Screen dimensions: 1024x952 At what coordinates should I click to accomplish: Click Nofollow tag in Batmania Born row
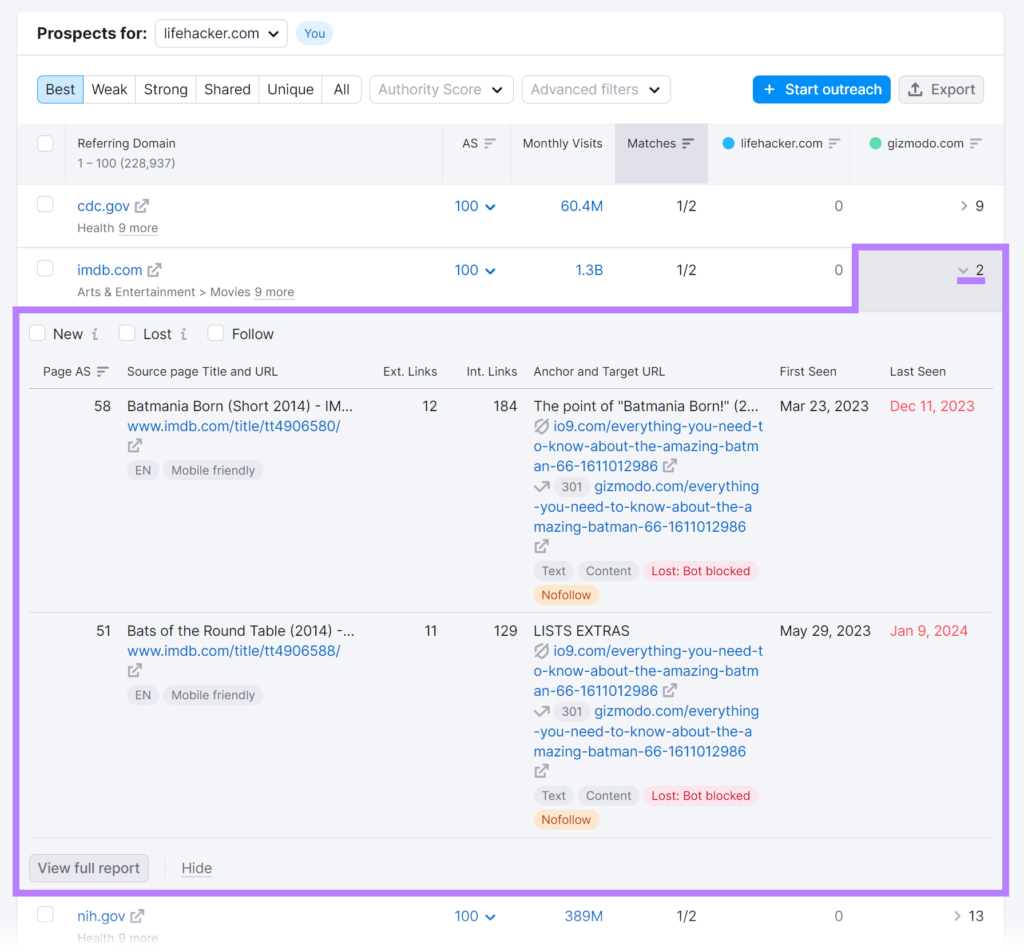[566, 595]
